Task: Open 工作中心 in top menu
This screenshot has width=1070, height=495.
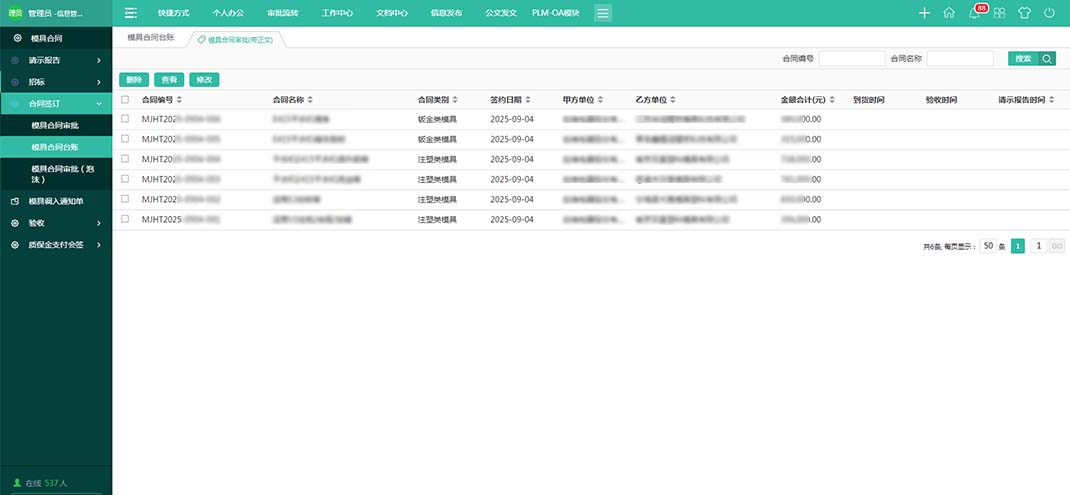Action: pyautogui.click(x=337, y=13)
